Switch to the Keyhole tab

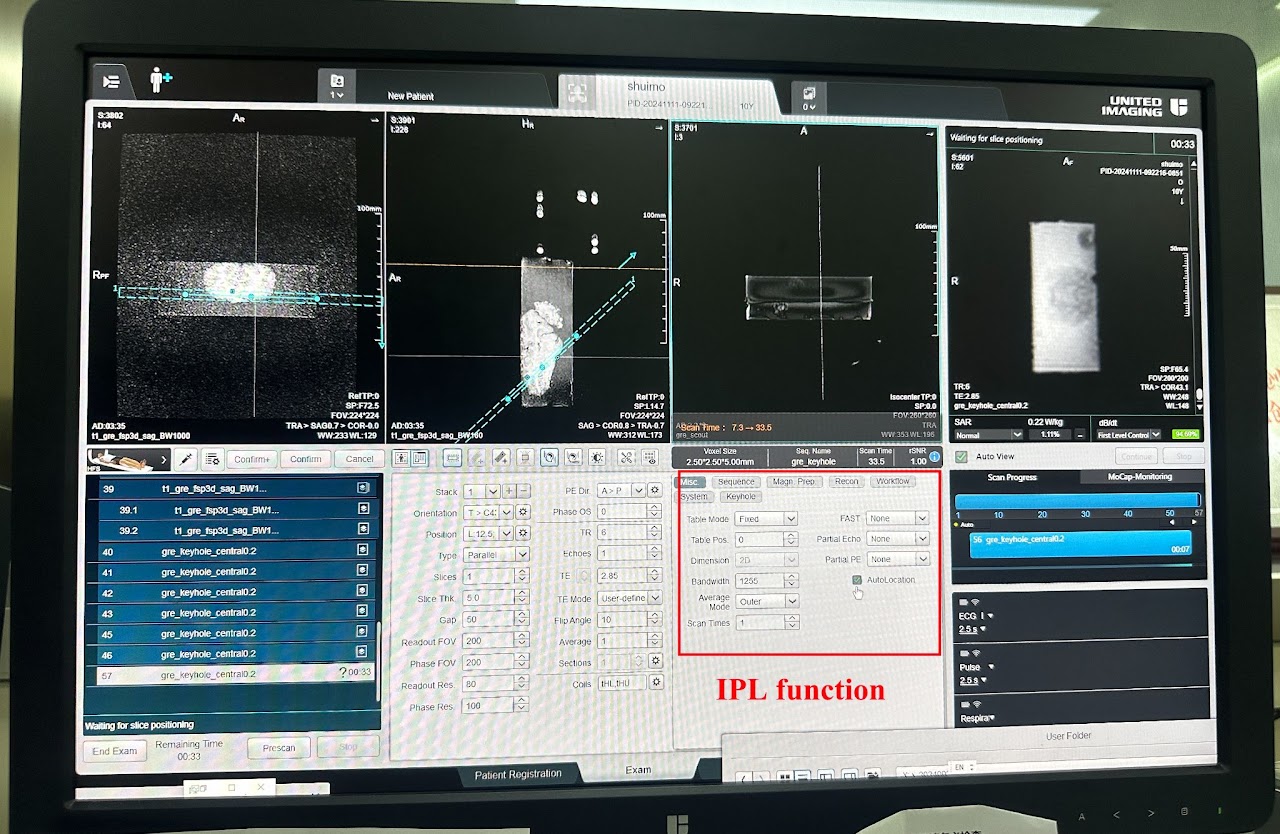pyautogui.click(x=741, y=497)
